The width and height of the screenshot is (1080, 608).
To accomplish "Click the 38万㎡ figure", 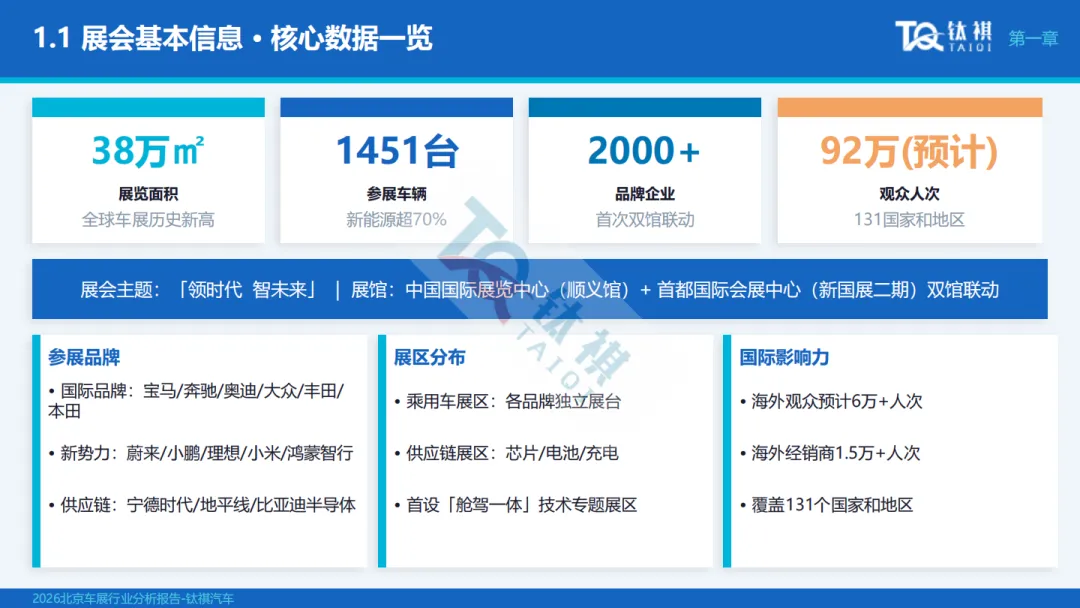I will coord(148,151).
